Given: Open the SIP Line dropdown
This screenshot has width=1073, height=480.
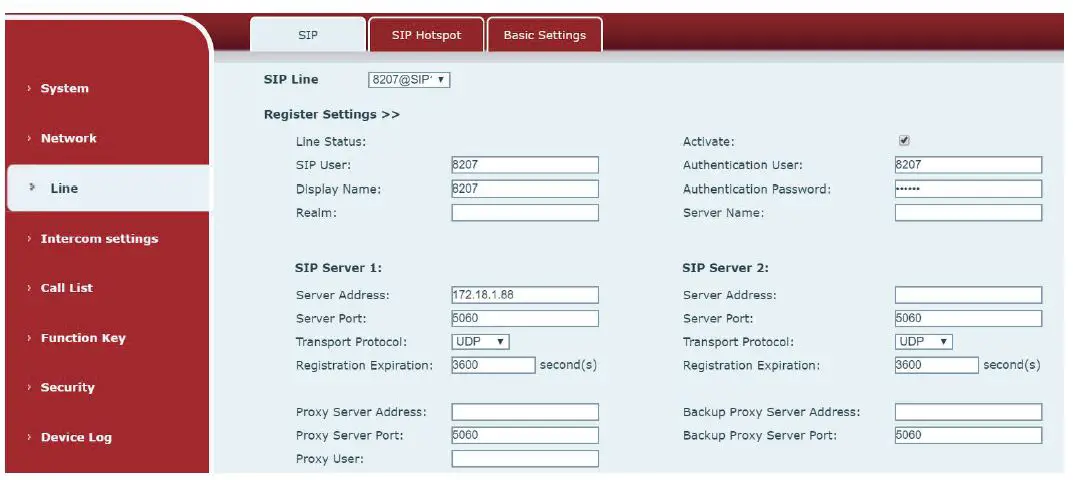Looking at the screenshot, I should 409,80.
